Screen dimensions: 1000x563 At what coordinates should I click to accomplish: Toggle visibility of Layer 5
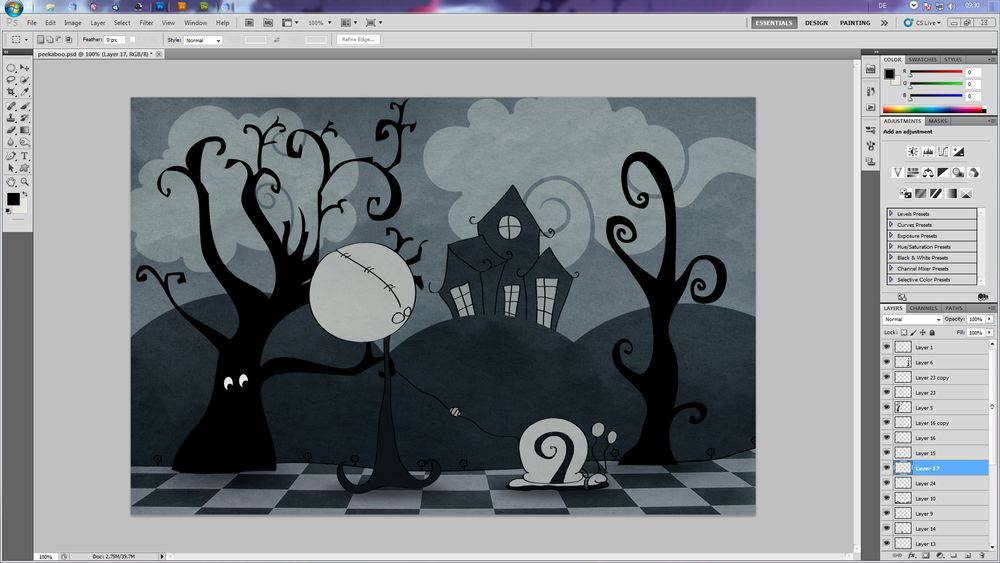[x=886, y=407]
